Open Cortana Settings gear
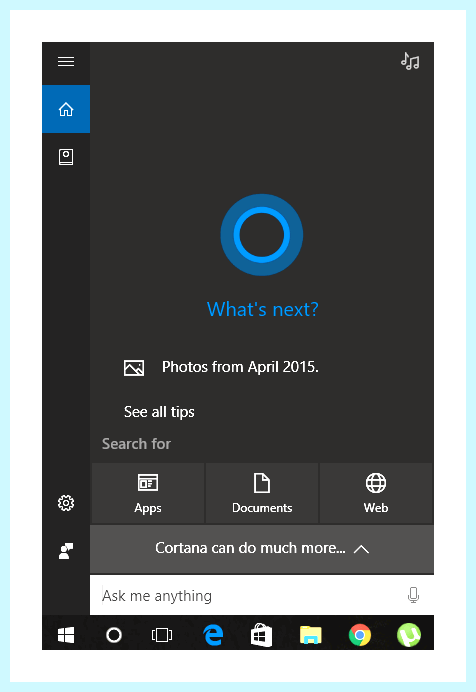Screen dimensions: 476x692 coord(66,503)
